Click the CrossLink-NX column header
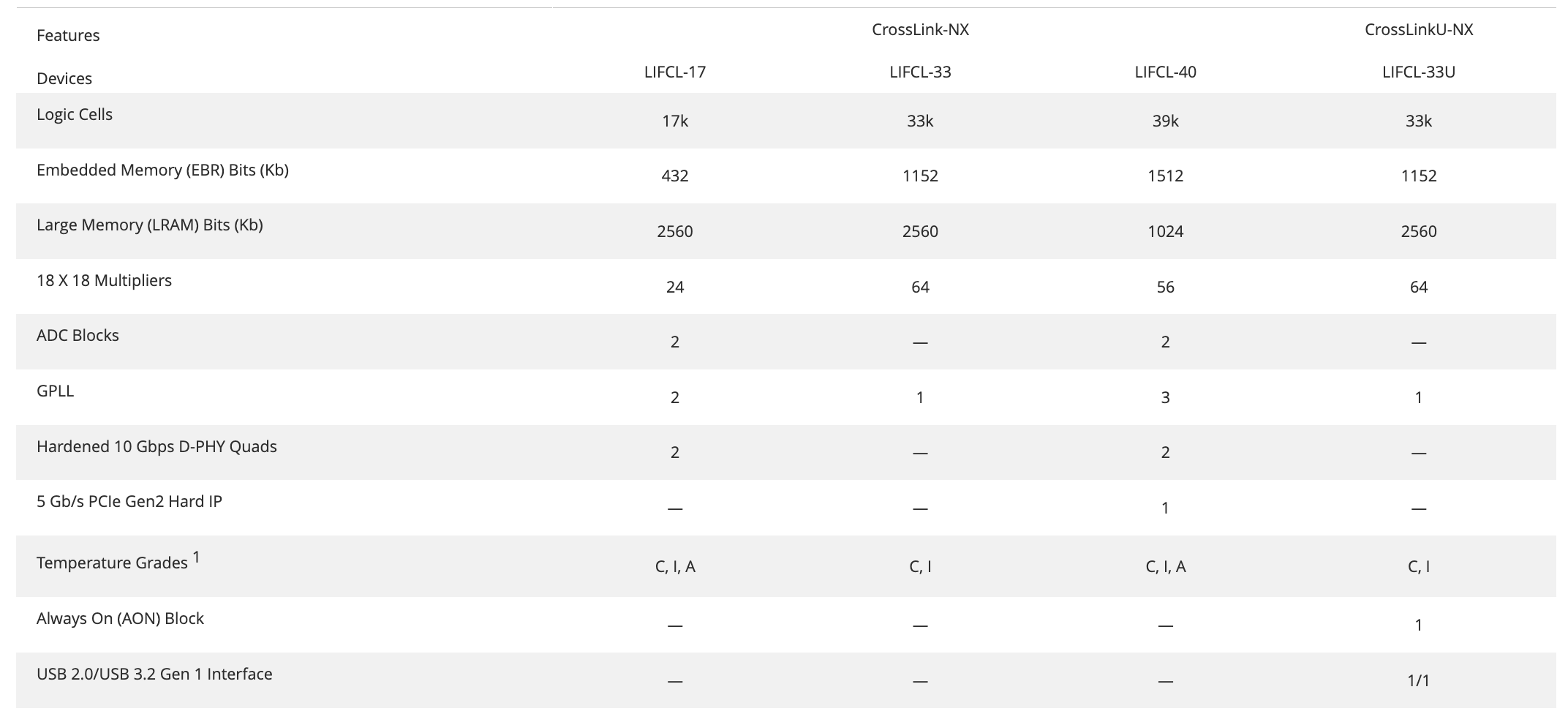 click(x=920, y=29)
